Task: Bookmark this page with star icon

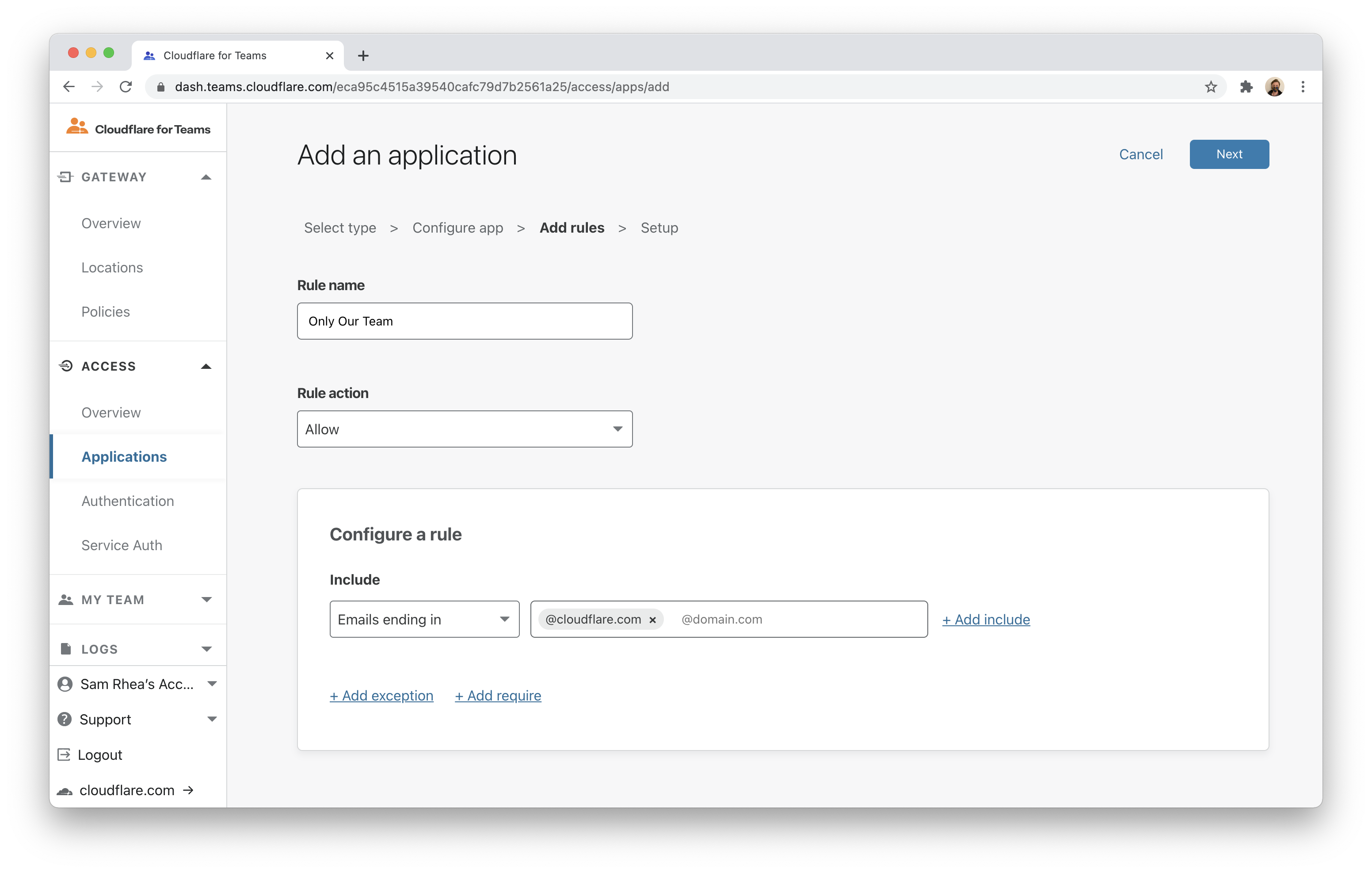Action: (1211, 87)
